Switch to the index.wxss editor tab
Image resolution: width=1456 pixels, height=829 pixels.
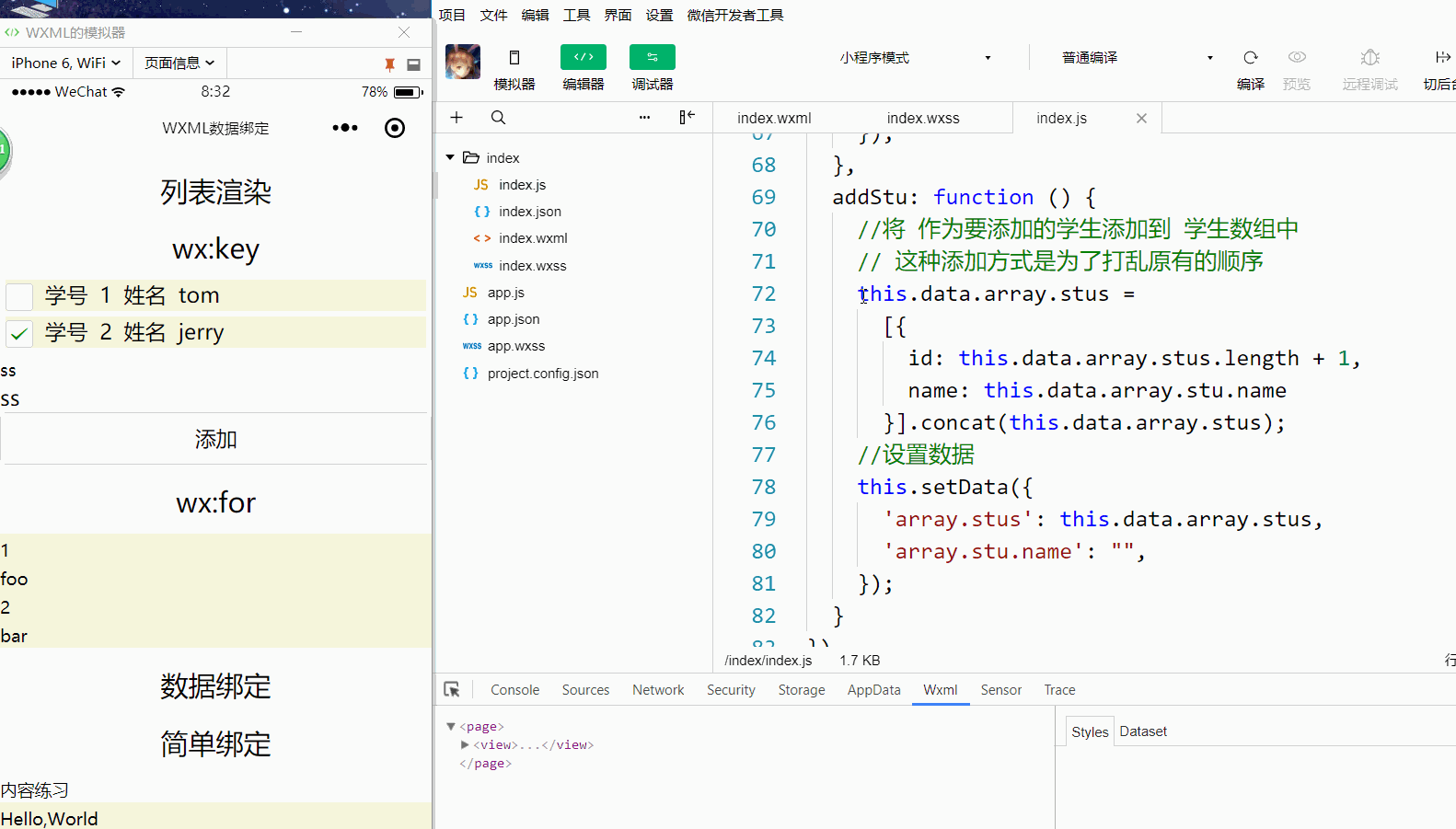923,118
